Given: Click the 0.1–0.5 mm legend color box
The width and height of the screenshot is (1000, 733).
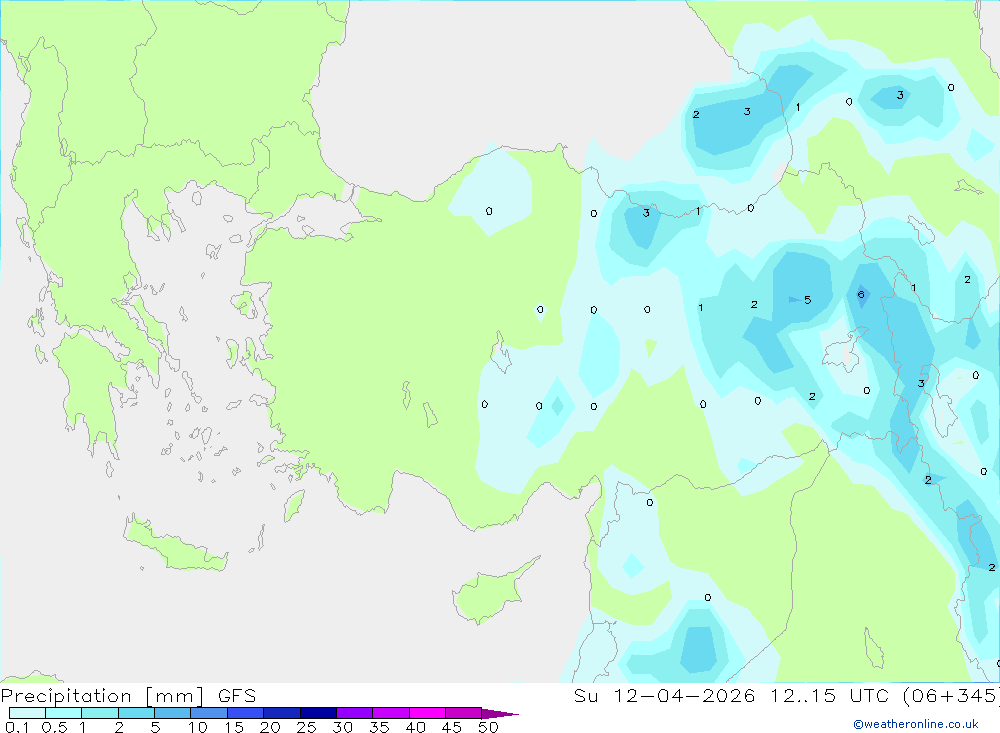Looking at the screenshot, I should click(x=27, y=713).
